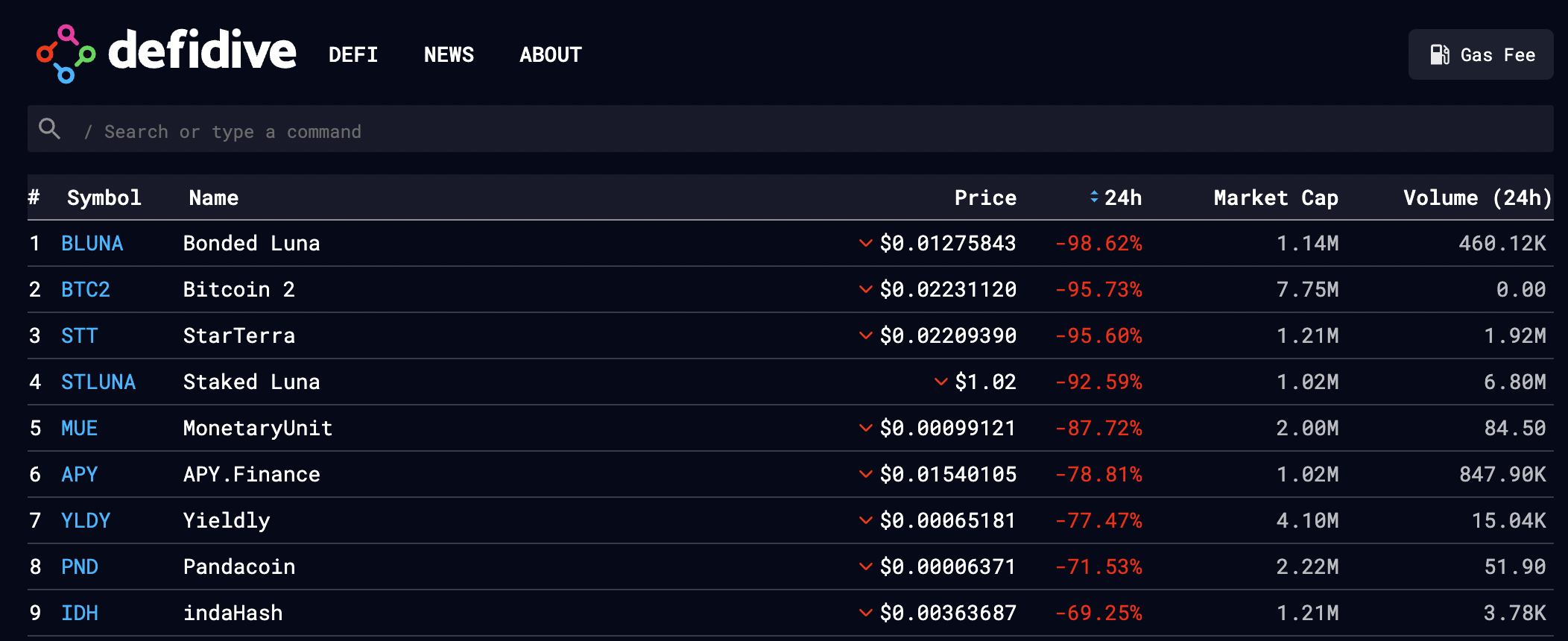Click the 15.04K volume value
Viewport: 1568px width, 641px height.
tap(1509, 520)
